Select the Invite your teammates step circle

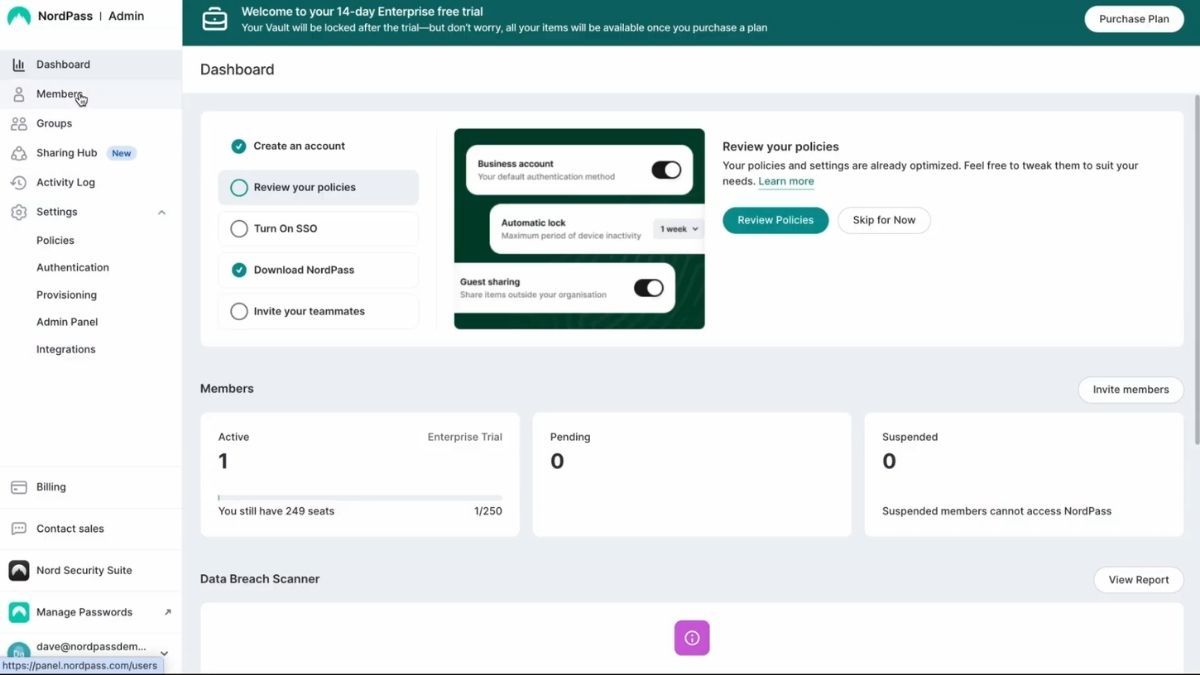coord(239,311)
